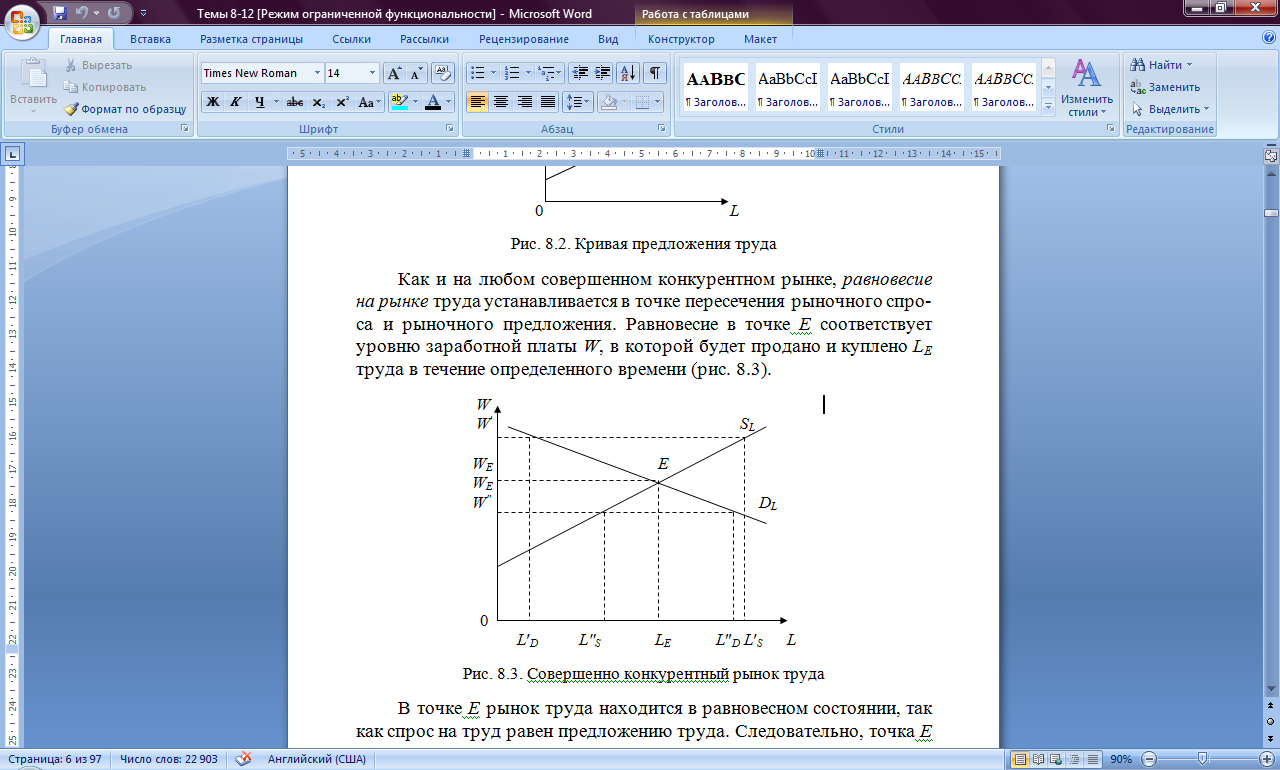Increase paragraph indent
1280x770 pixels.
602,73
